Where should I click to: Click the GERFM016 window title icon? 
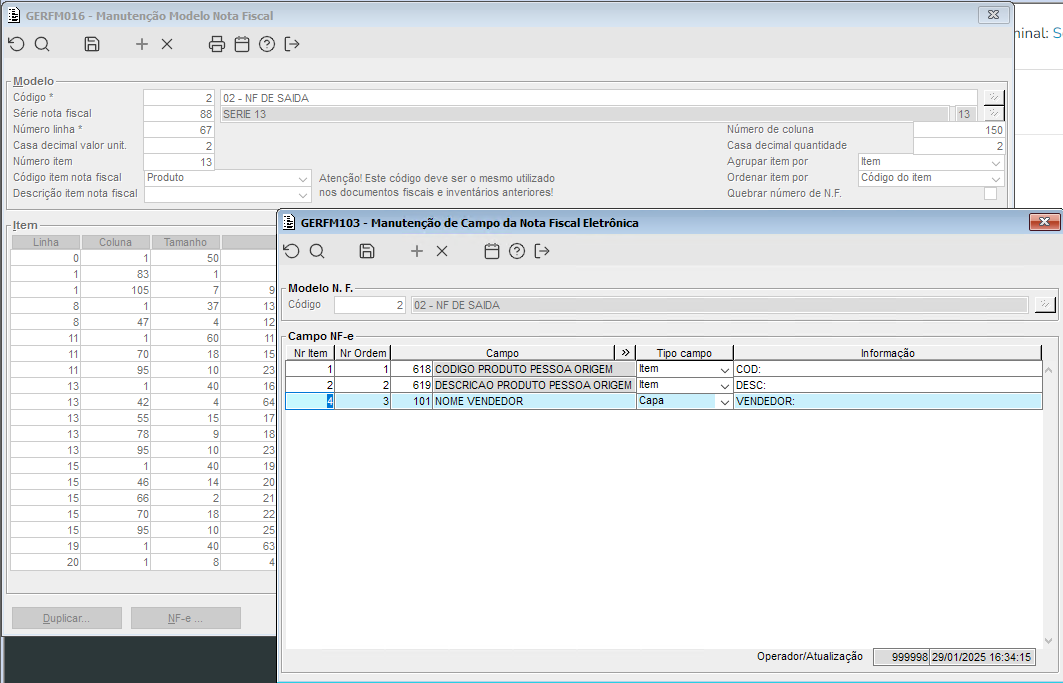14,15
